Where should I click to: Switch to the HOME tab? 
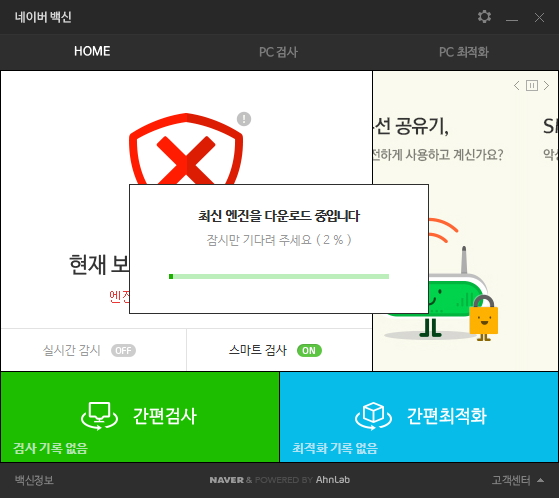92,51
